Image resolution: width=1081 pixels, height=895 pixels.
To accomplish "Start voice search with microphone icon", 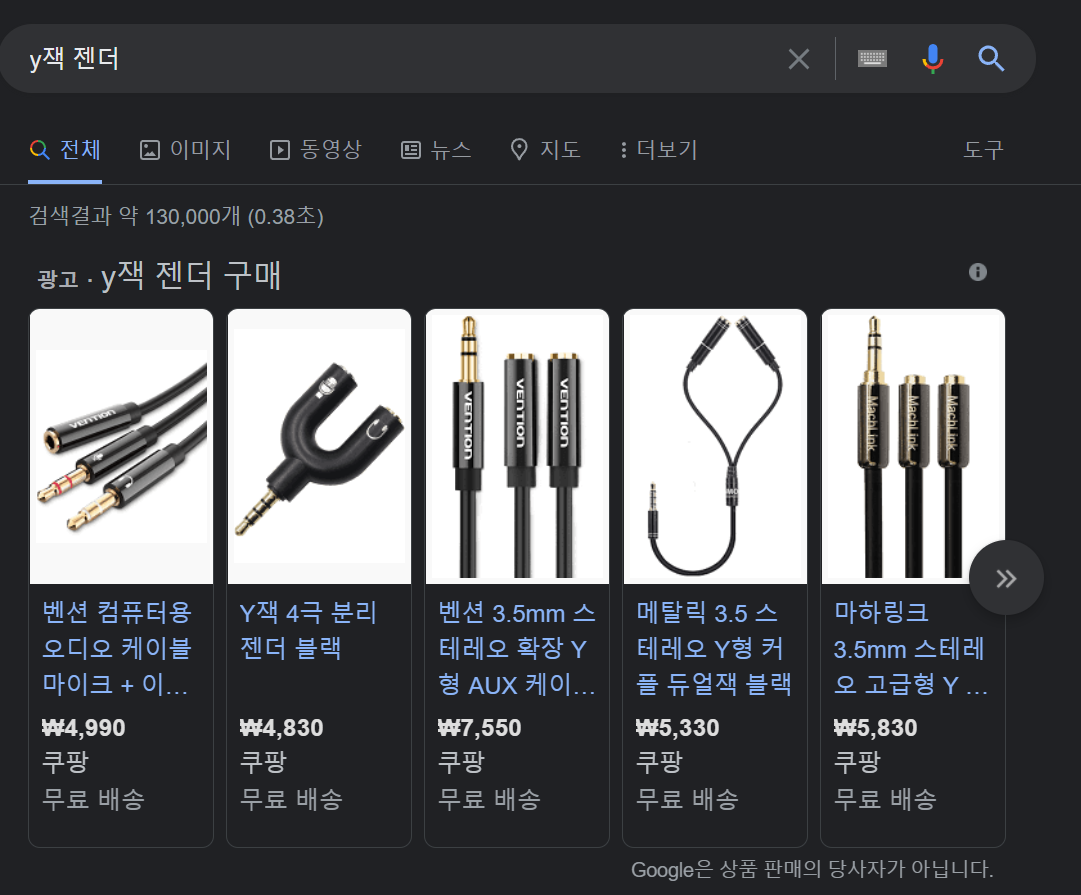I will [932, 59].
